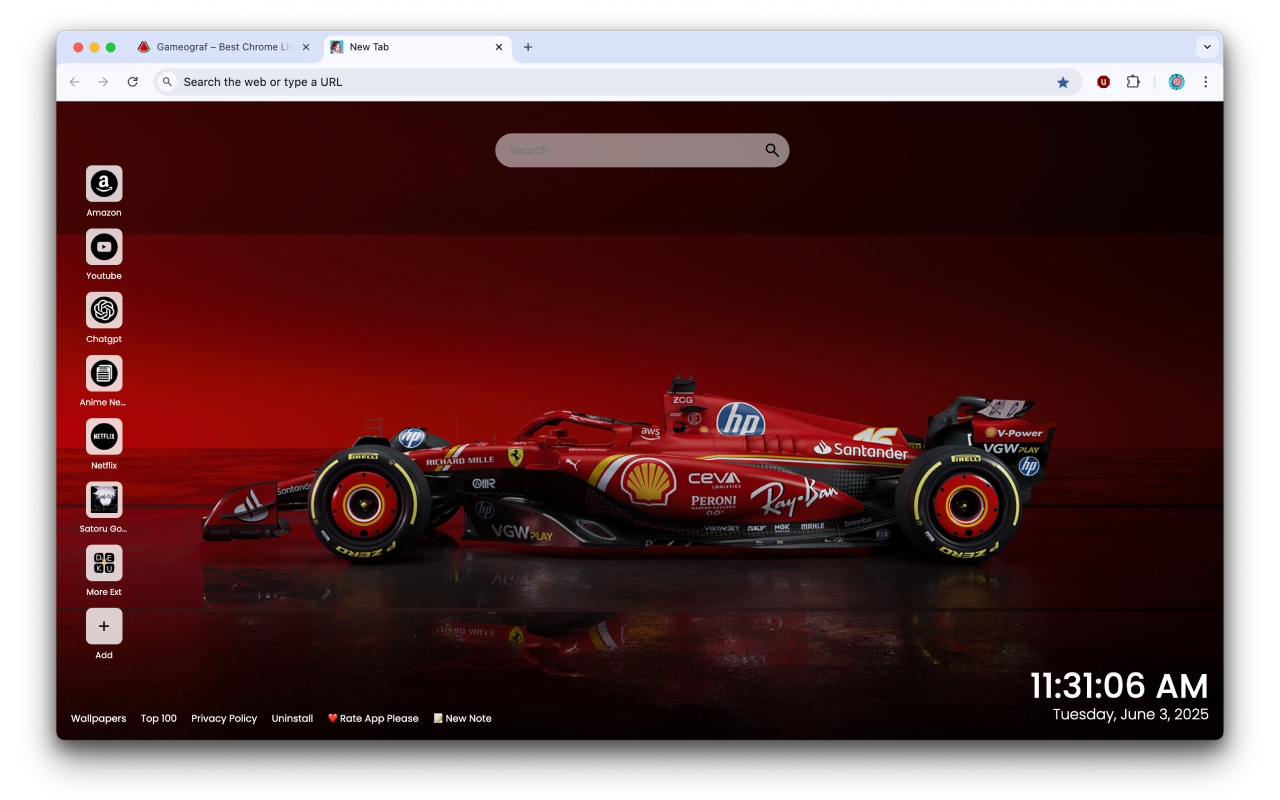Click Uninstall at the bottom
1280x800 pixels.
(292, 718)
